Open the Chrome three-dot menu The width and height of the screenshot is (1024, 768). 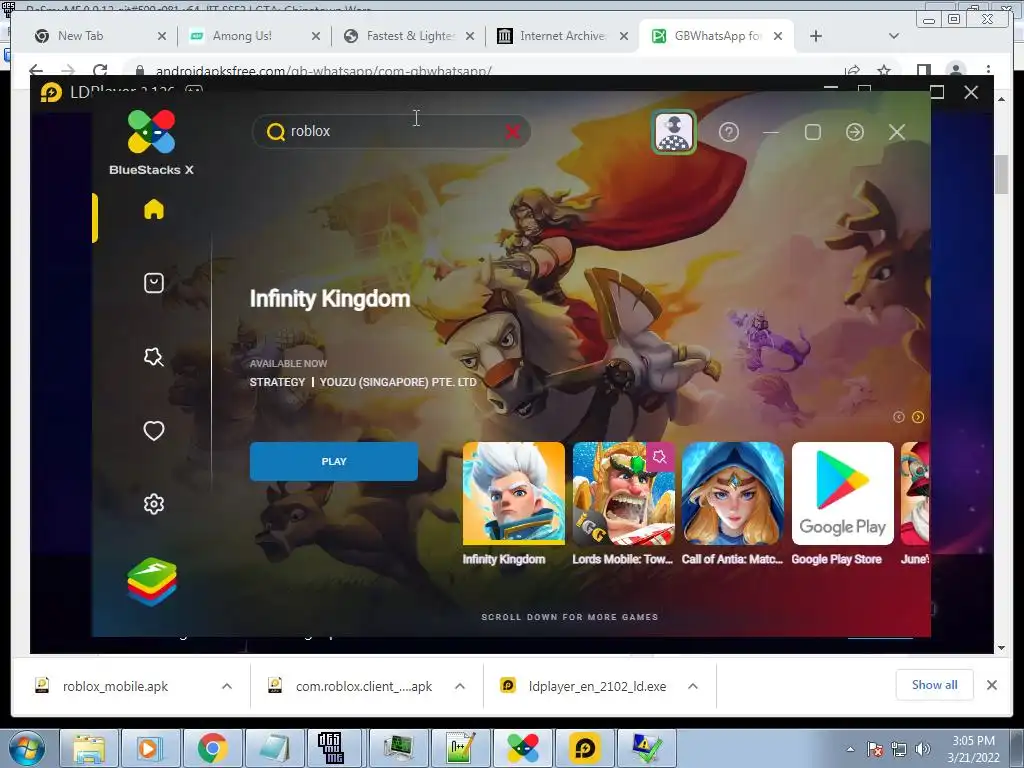[x=989, y=70]
